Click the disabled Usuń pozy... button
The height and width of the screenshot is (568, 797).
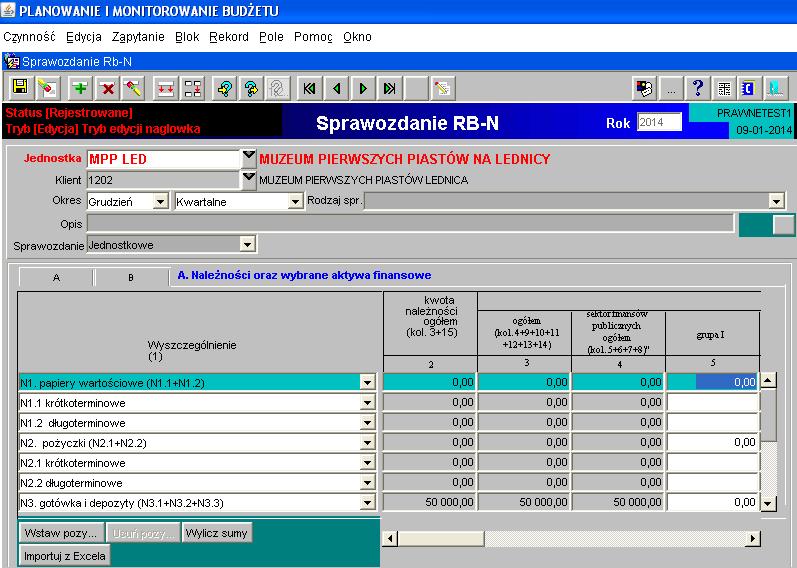pos(143,533)
